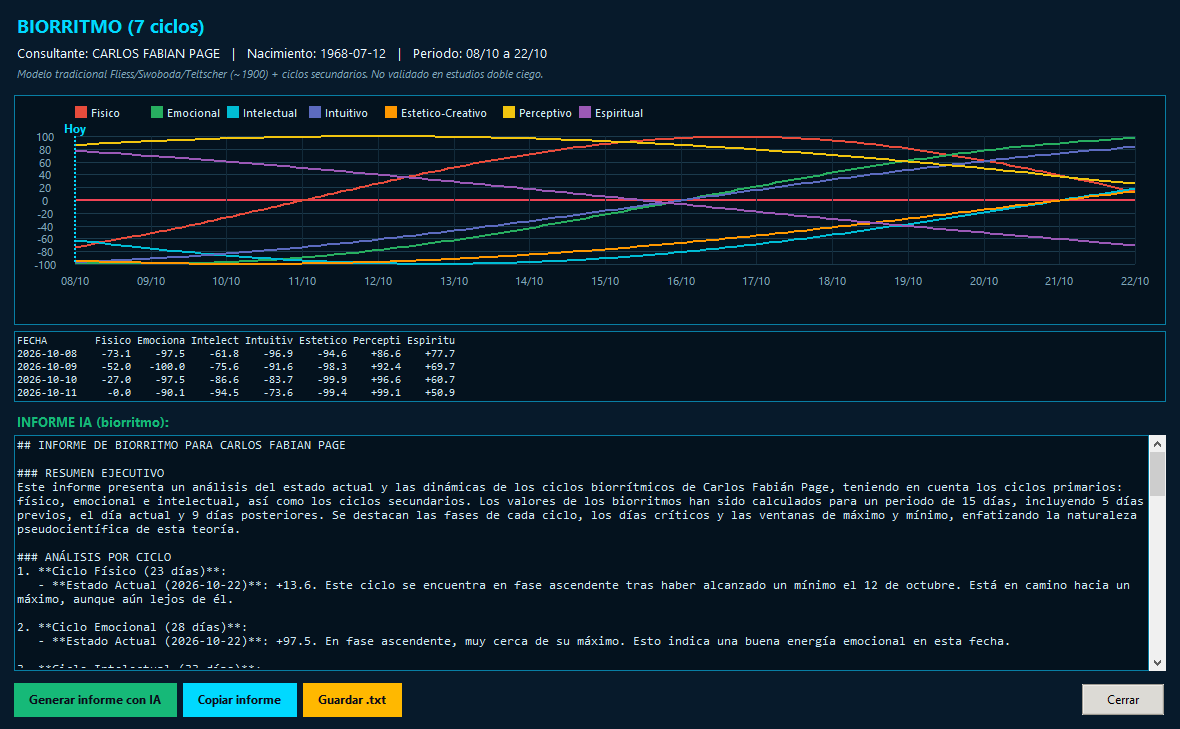Click the report scrollbar thumb

[1157, 473]
